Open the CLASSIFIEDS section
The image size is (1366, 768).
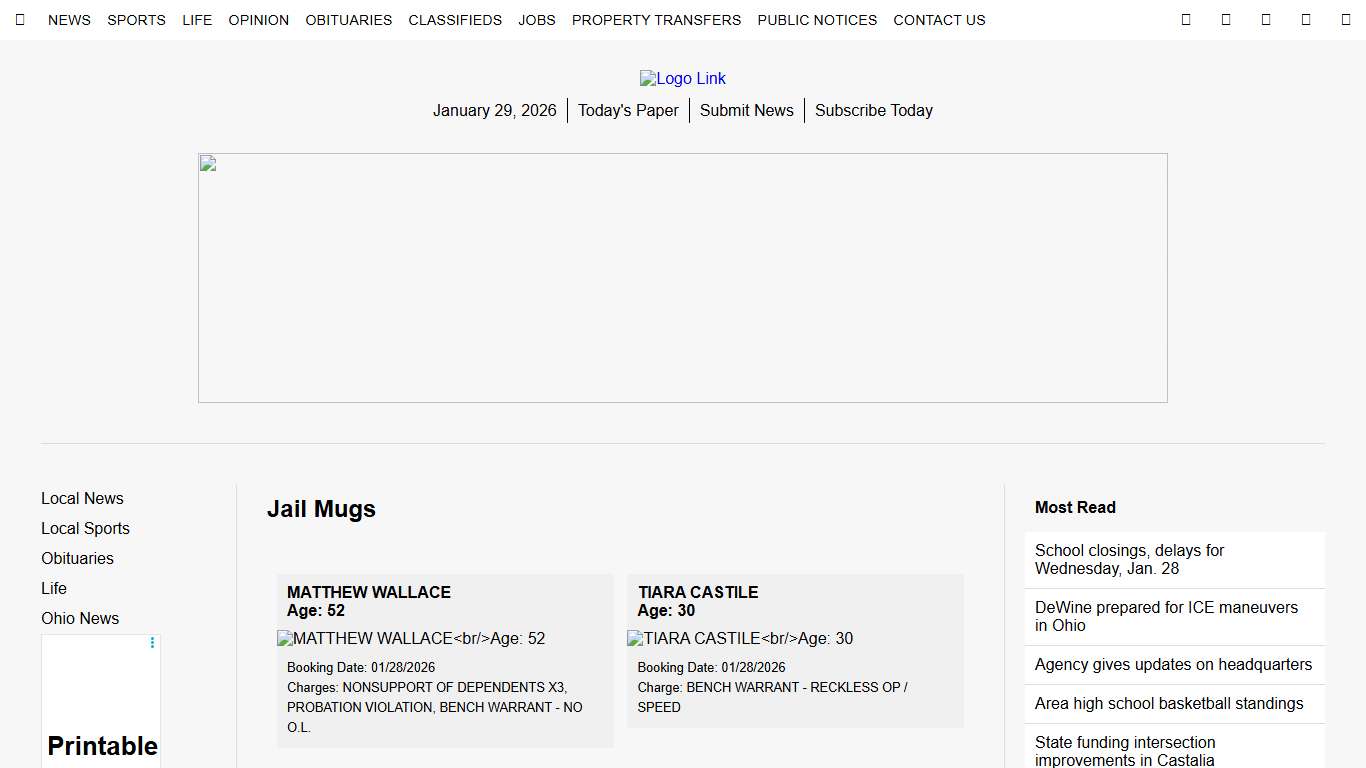[x=455, y=19]
